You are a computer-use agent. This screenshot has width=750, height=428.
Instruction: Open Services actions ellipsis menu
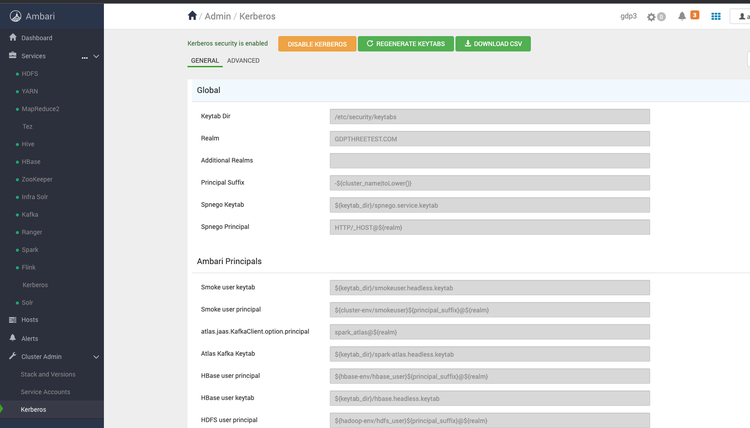coord(85,57)
